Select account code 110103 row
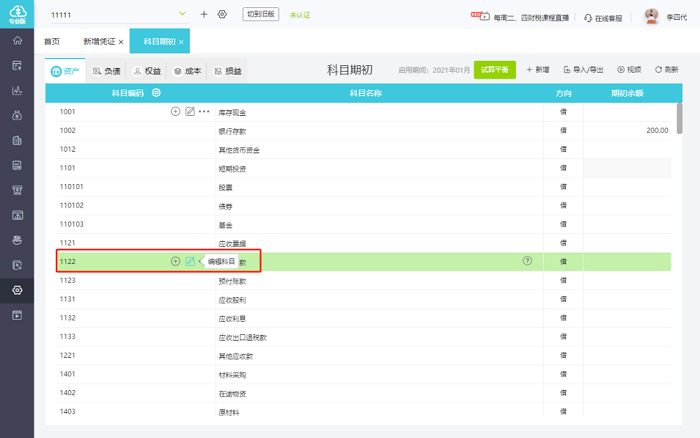This screenshot has height=438, width=700. pos(364,224)
